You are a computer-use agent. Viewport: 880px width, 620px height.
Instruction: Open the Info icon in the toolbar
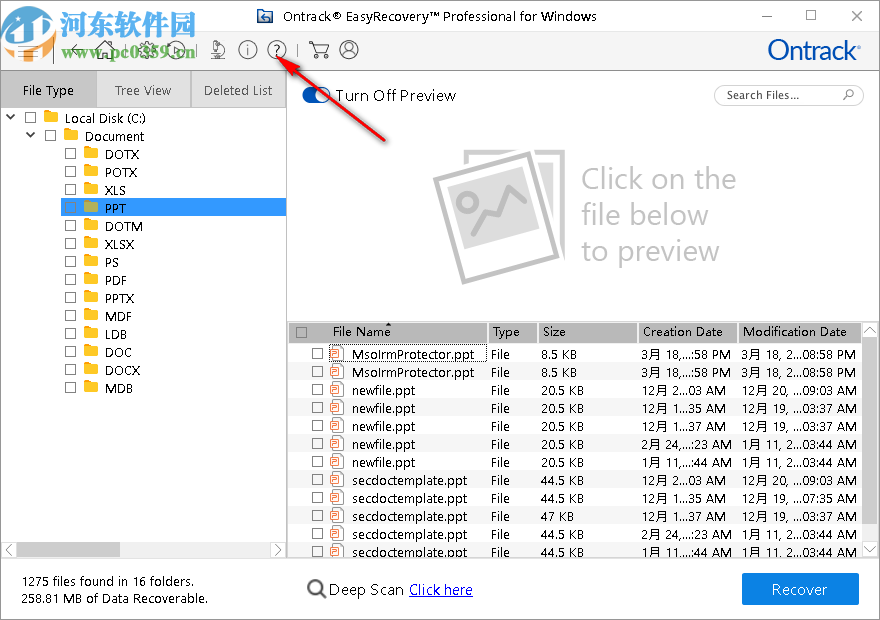pos(247,49)
